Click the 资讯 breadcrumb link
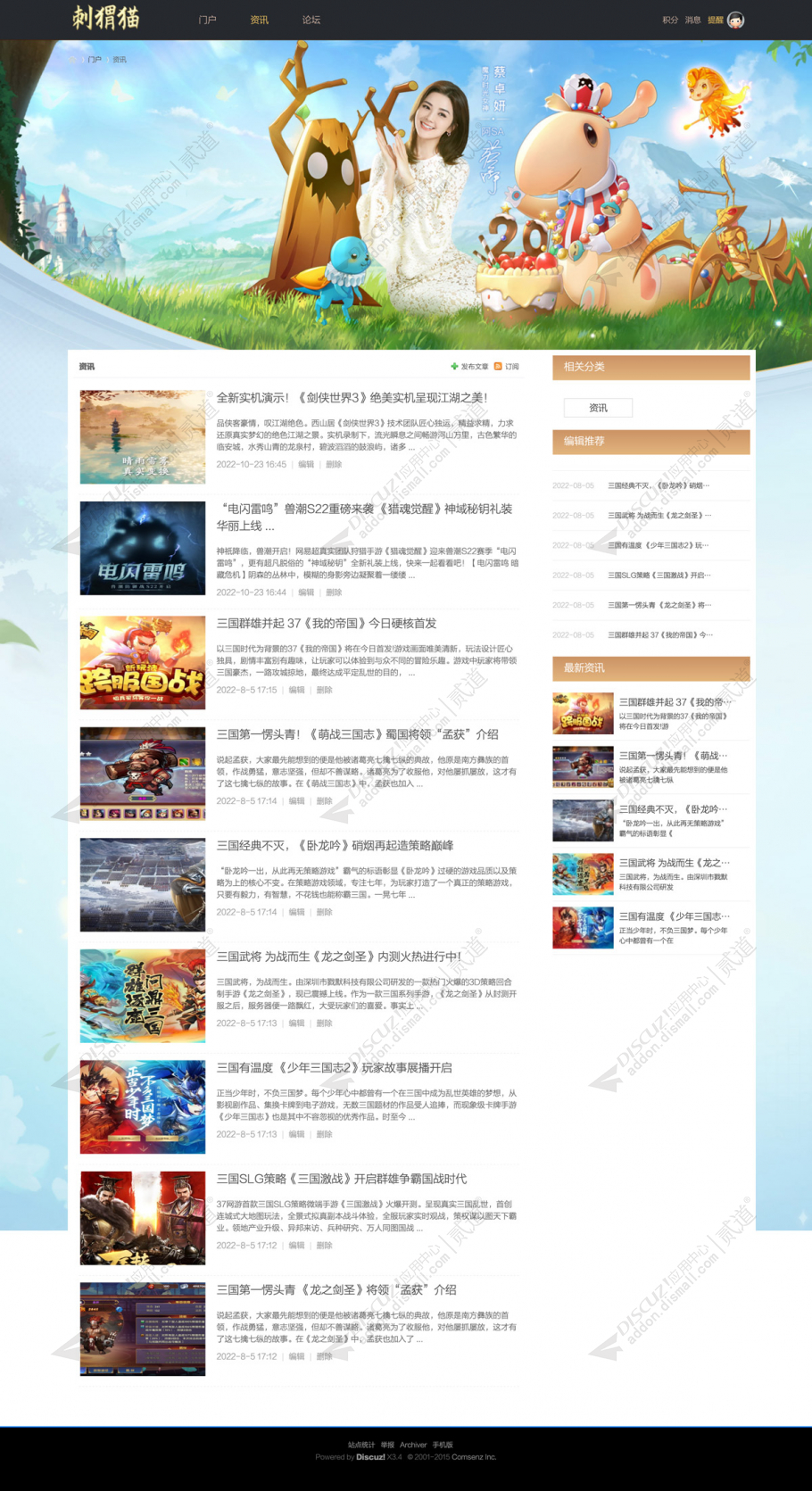The image size is (812, 1491). pyautogui.click(x=120, y=60)
